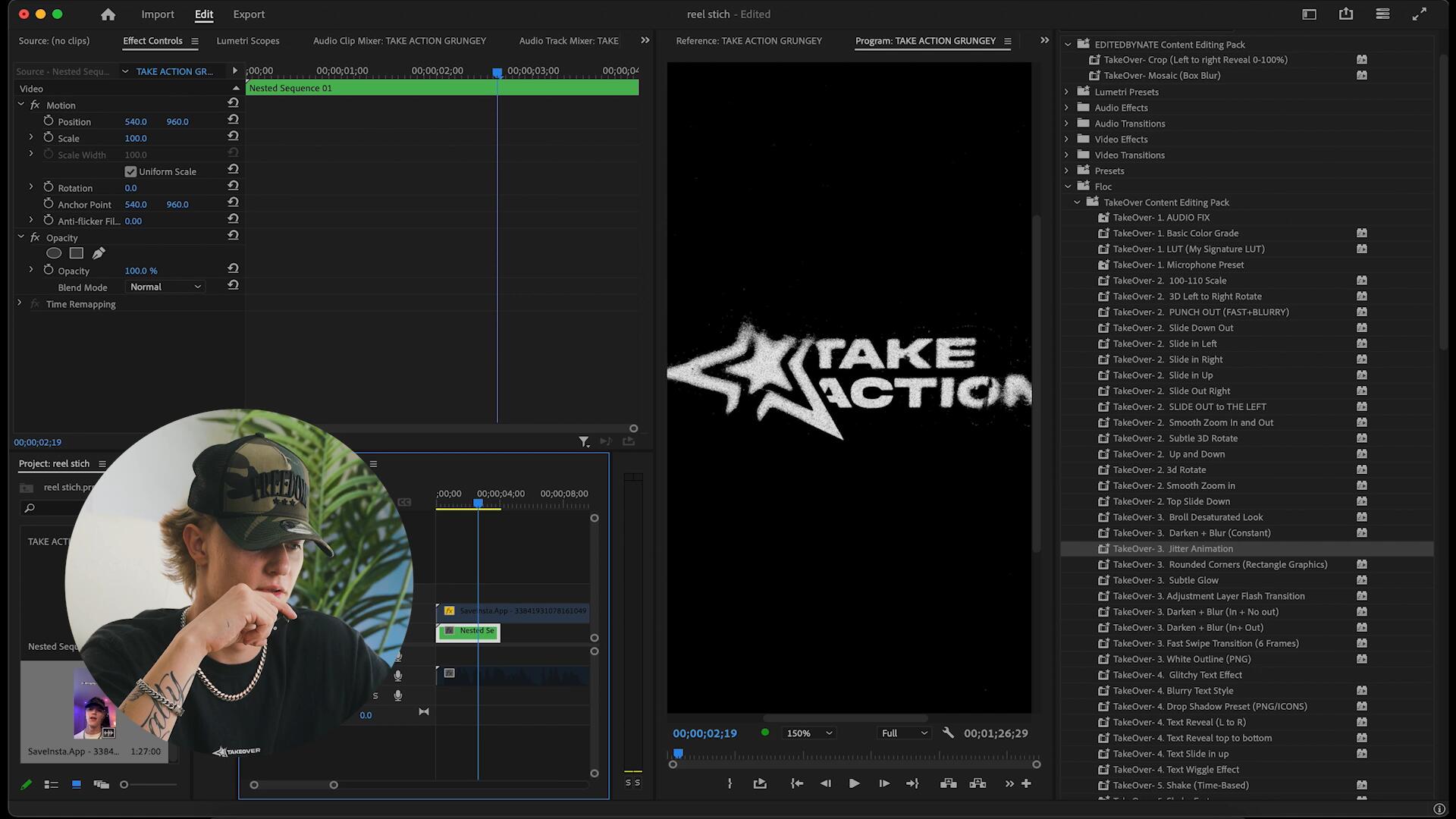Select the ellipse mask tool under Opacity

point(54,253)
